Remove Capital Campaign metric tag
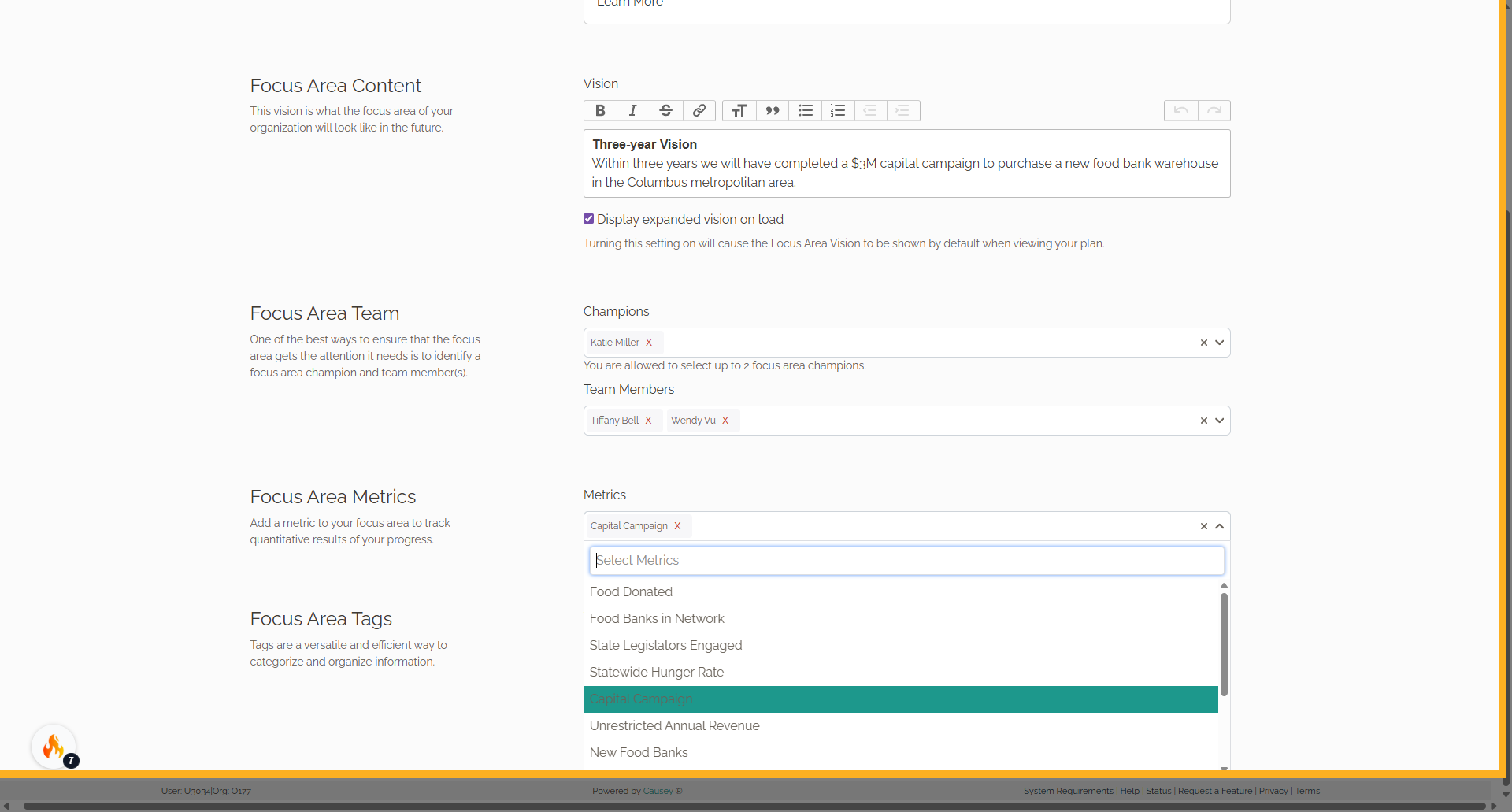The image size is (1512, 812). [677, 526]
